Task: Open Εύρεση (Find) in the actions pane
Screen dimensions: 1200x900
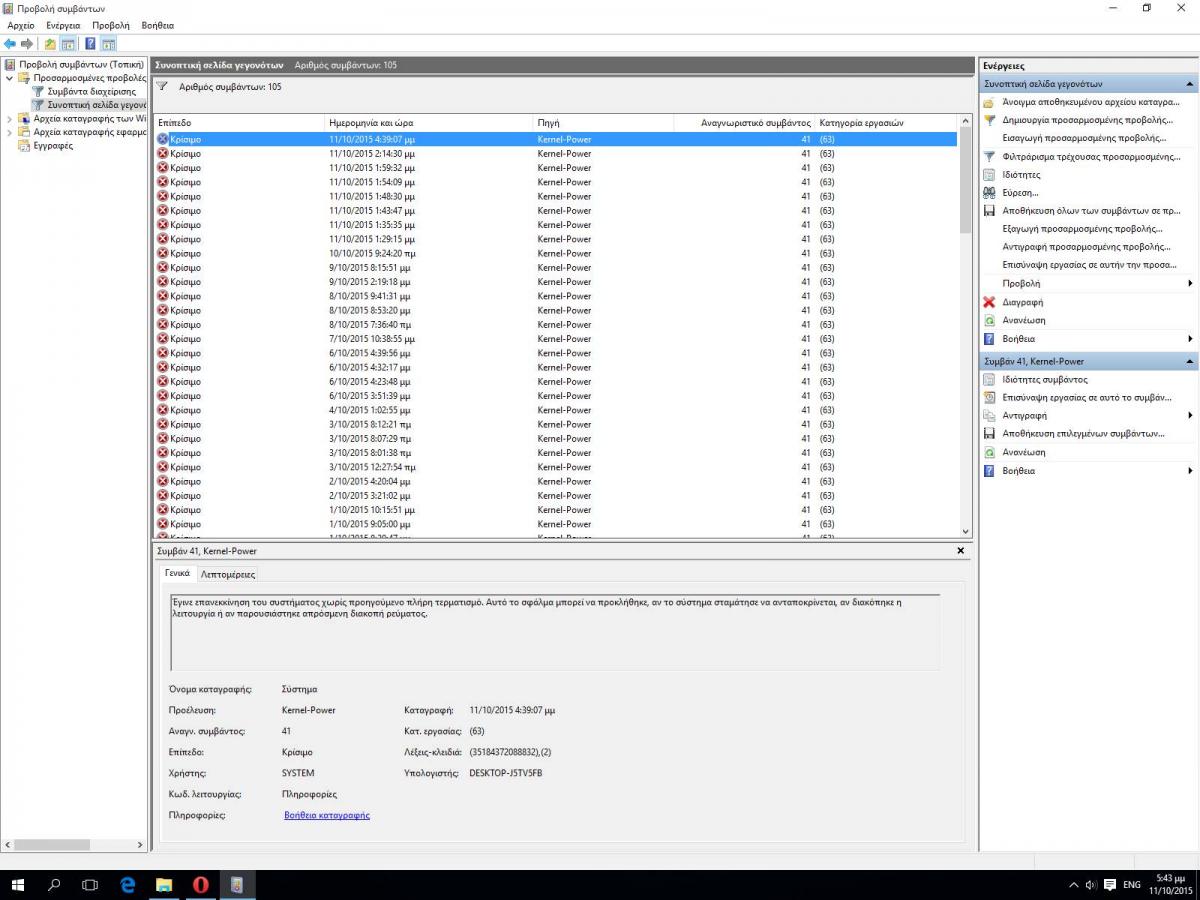Action: (x=1020, y=193)
